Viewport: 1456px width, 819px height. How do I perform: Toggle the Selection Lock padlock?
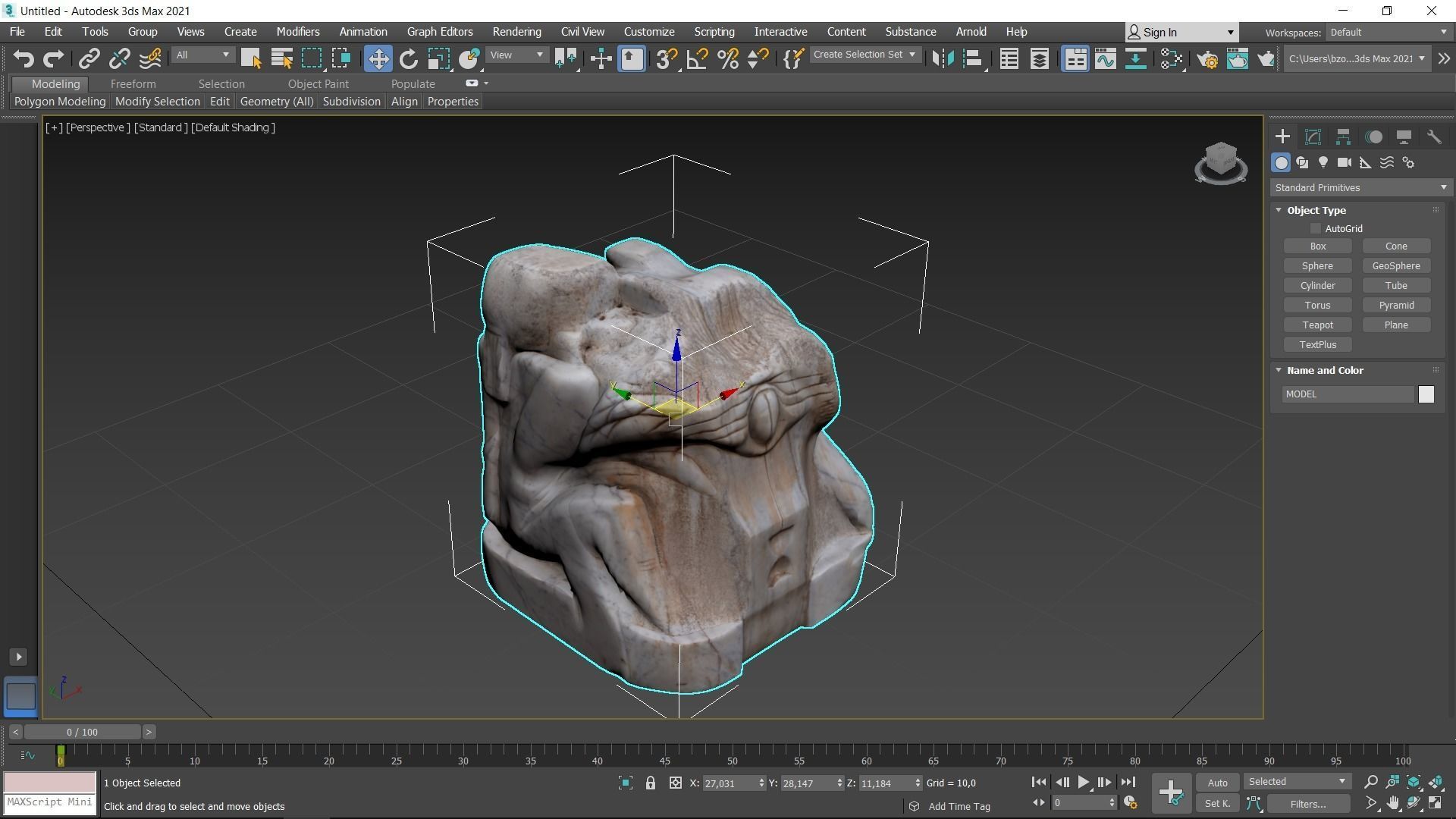(x=650, y=783)
